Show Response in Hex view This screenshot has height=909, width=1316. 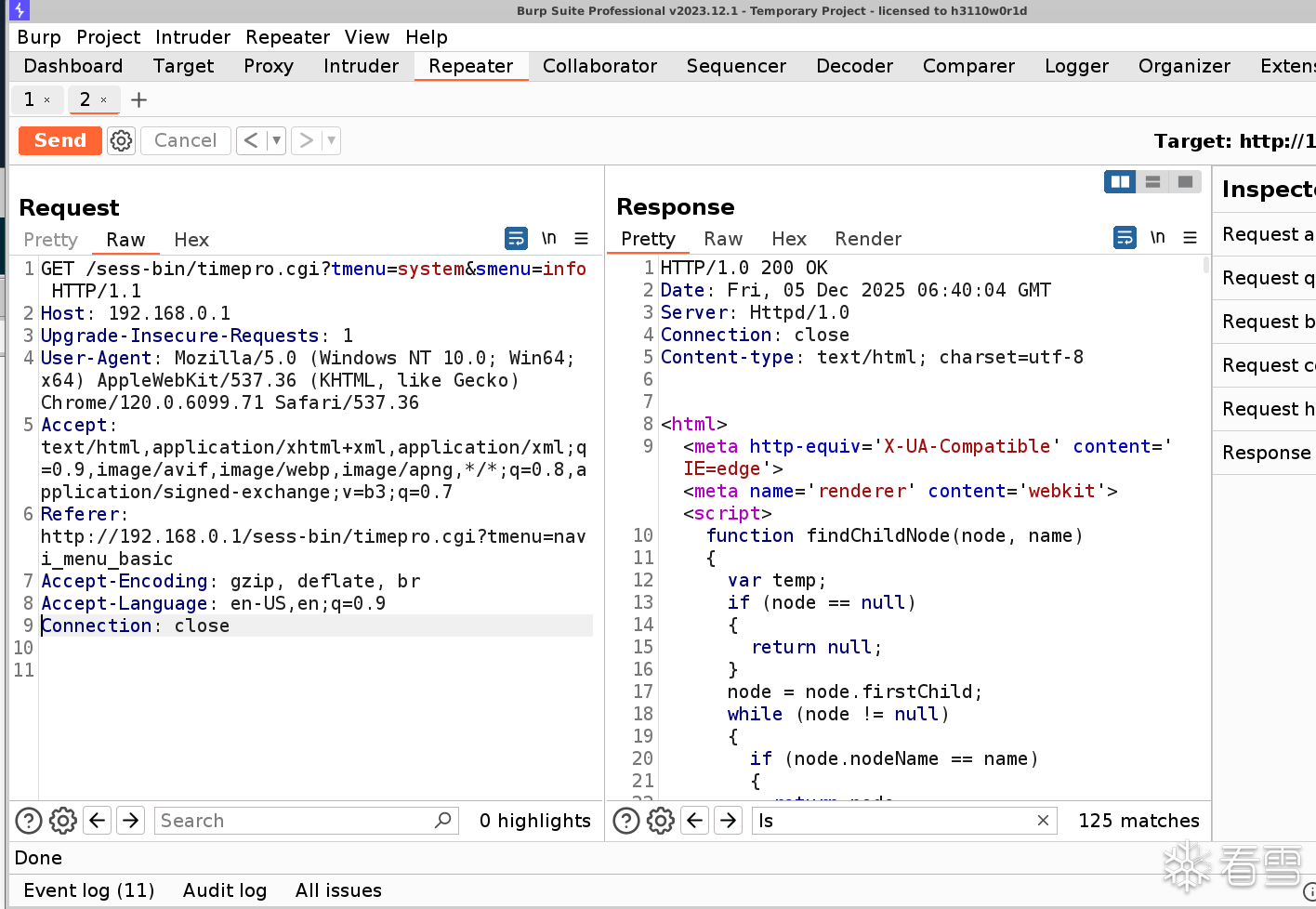[789, 239]
